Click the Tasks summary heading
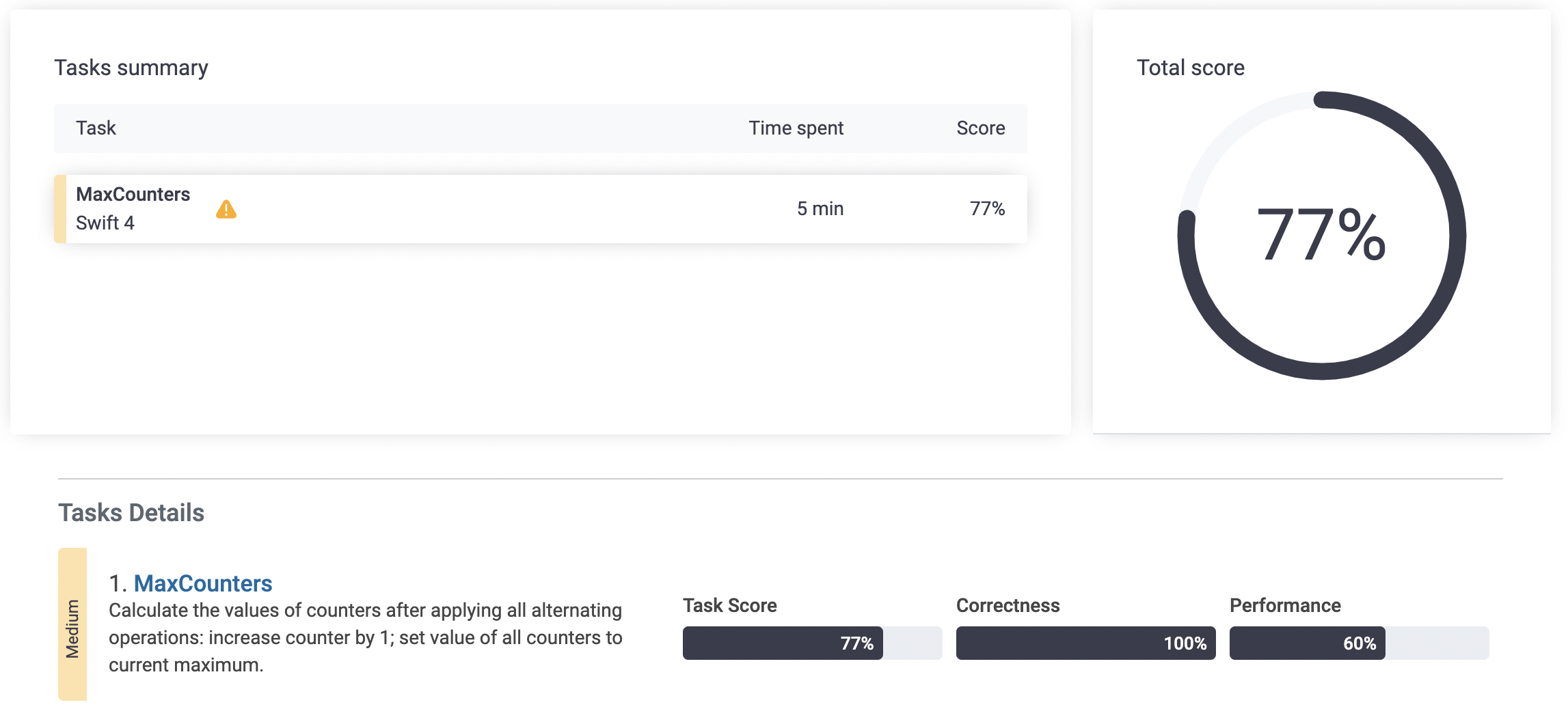The width and height of the screenshot is (1568, 709). [131, 68]
